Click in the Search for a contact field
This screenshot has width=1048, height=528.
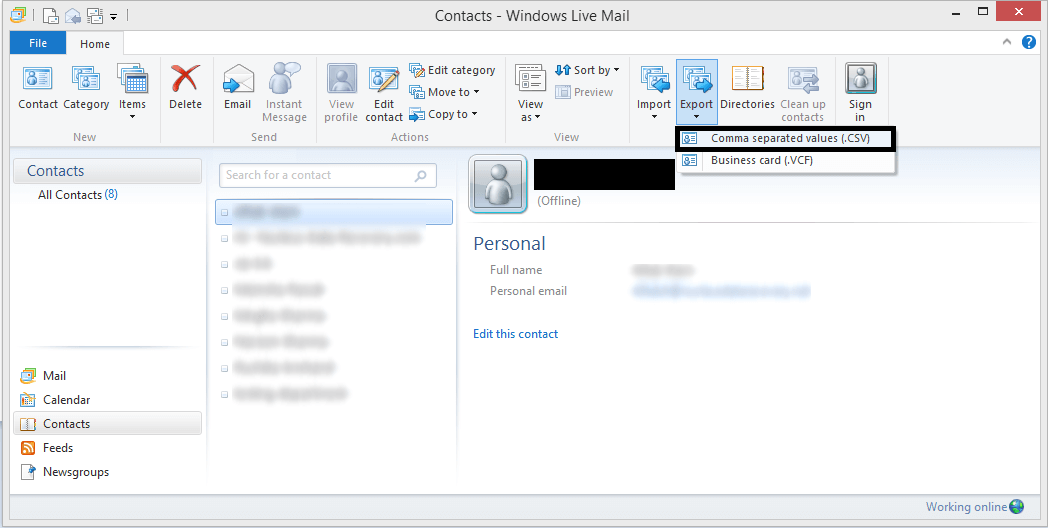click(328, 175)
